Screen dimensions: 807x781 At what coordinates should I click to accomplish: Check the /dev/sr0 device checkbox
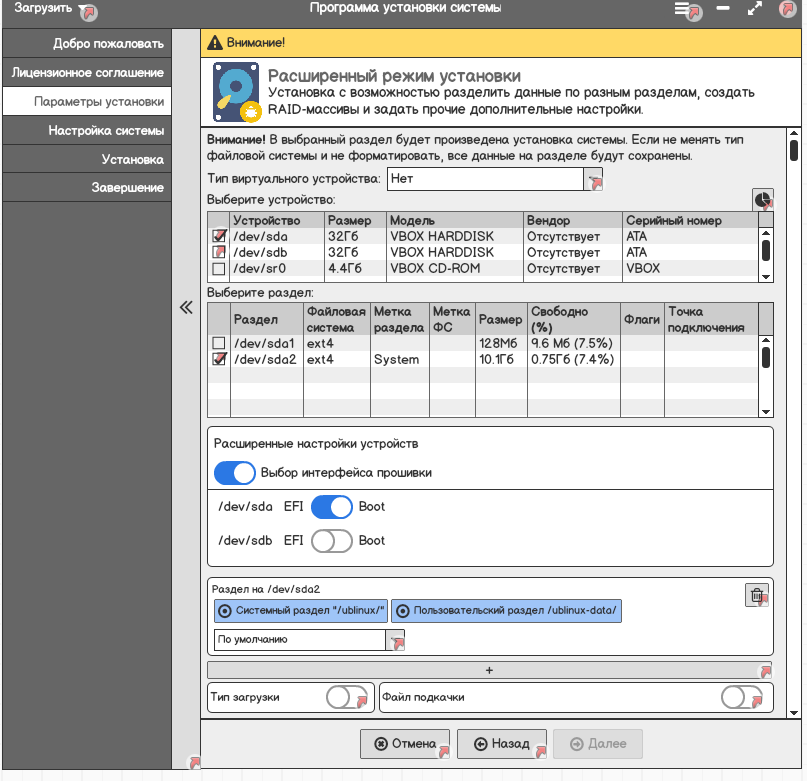click(219, 269)
